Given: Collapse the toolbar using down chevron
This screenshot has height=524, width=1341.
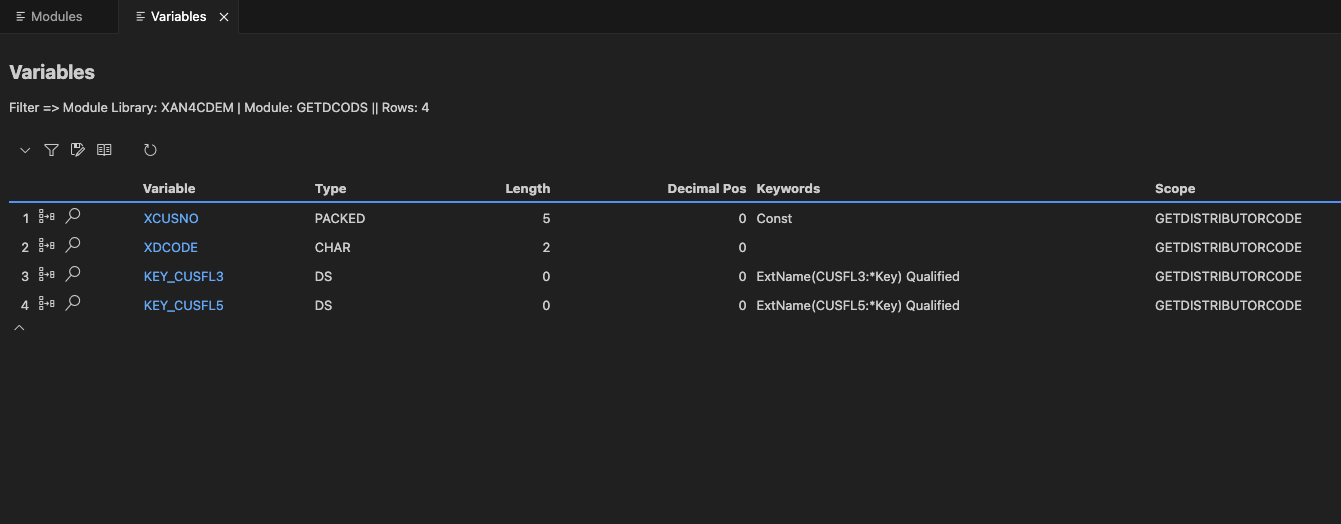Looking at the screenshot, I should coord(25,150).
